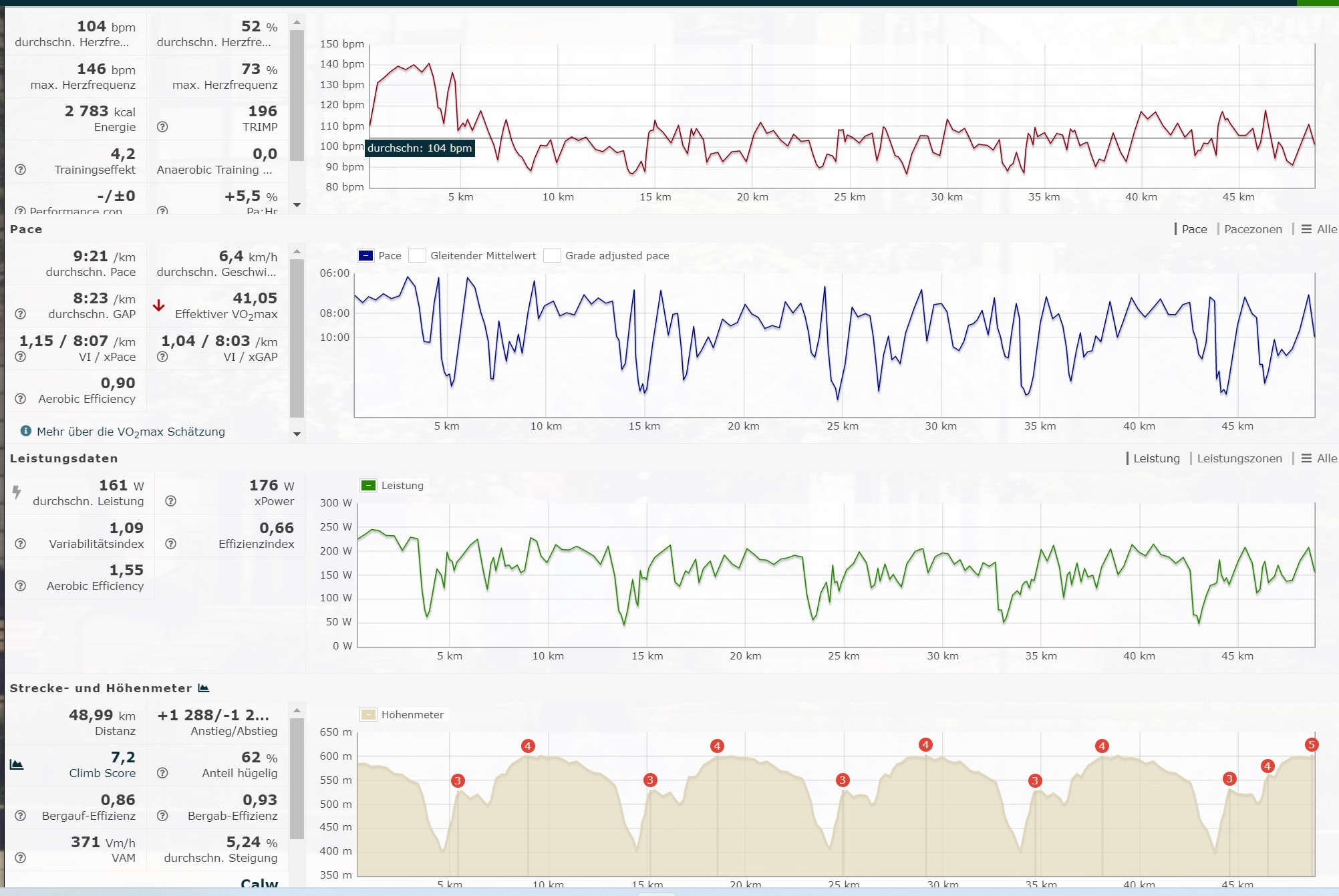Click help icon beside Trainingseffekt

(x=21, y=170)
